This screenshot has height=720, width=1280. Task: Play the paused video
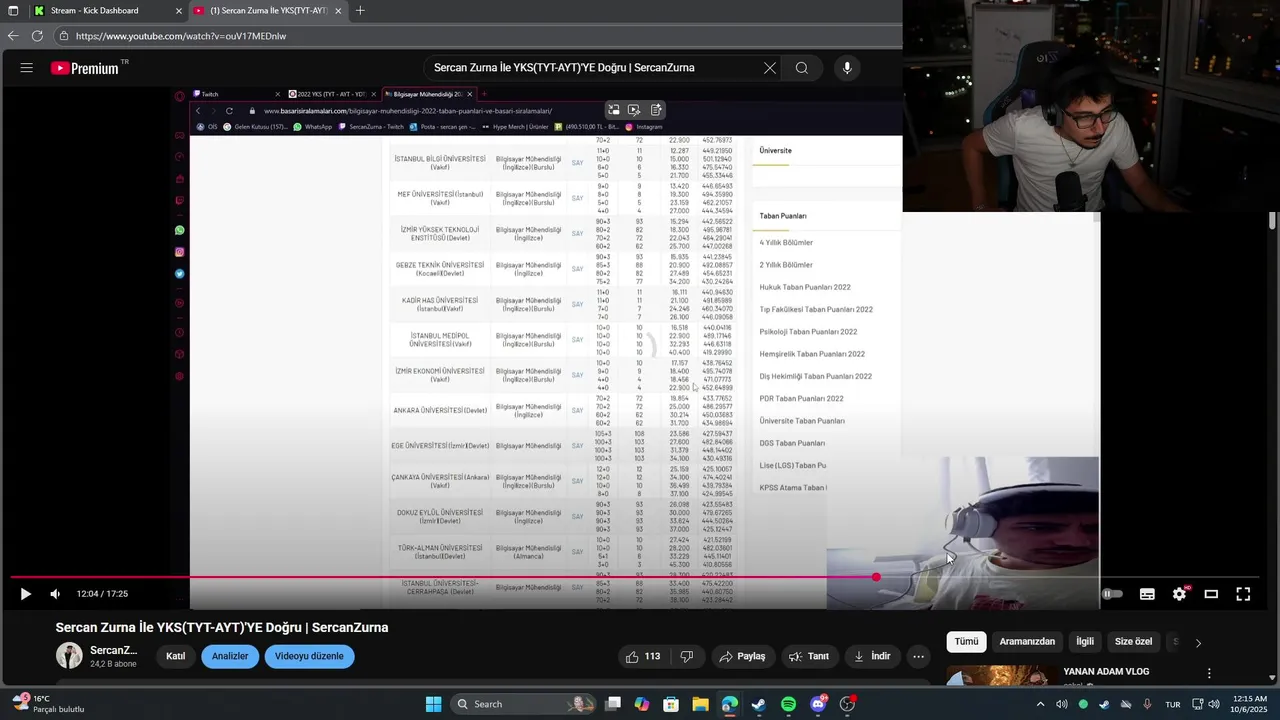tap(25, 594)
